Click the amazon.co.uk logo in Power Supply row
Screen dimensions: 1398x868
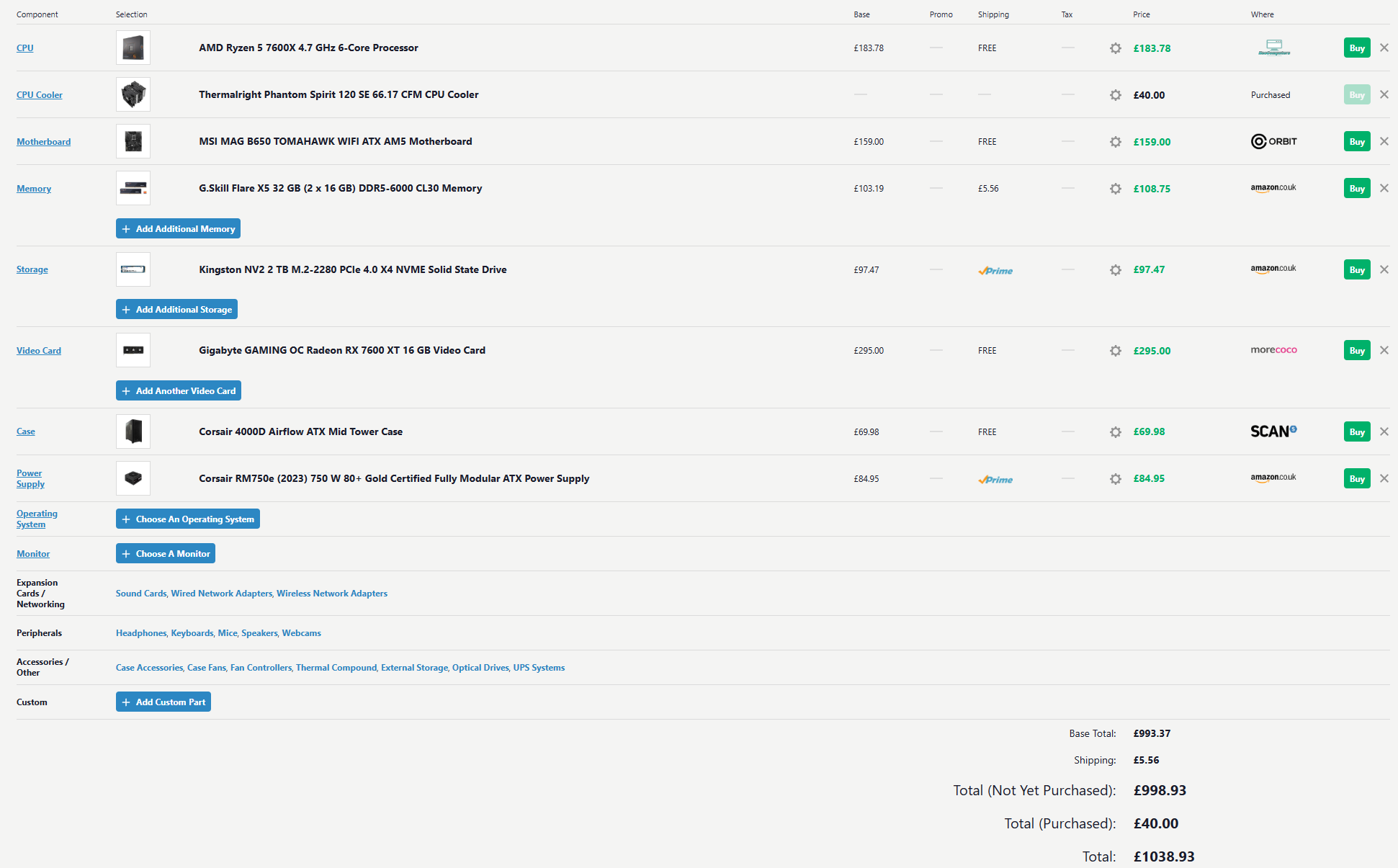tap(1273, 478)
